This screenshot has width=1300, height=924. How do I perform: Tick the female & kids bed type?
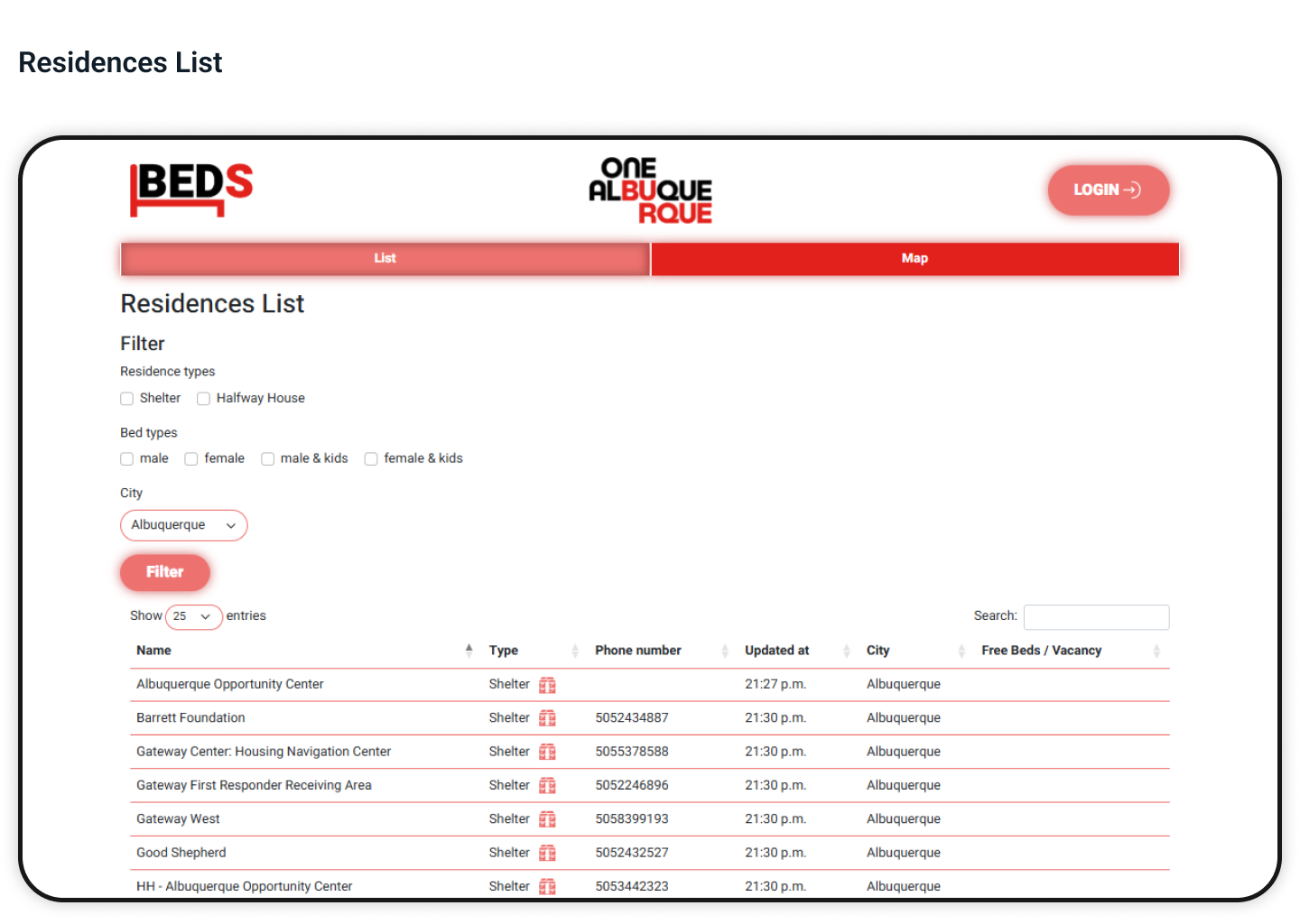(371, 459)
